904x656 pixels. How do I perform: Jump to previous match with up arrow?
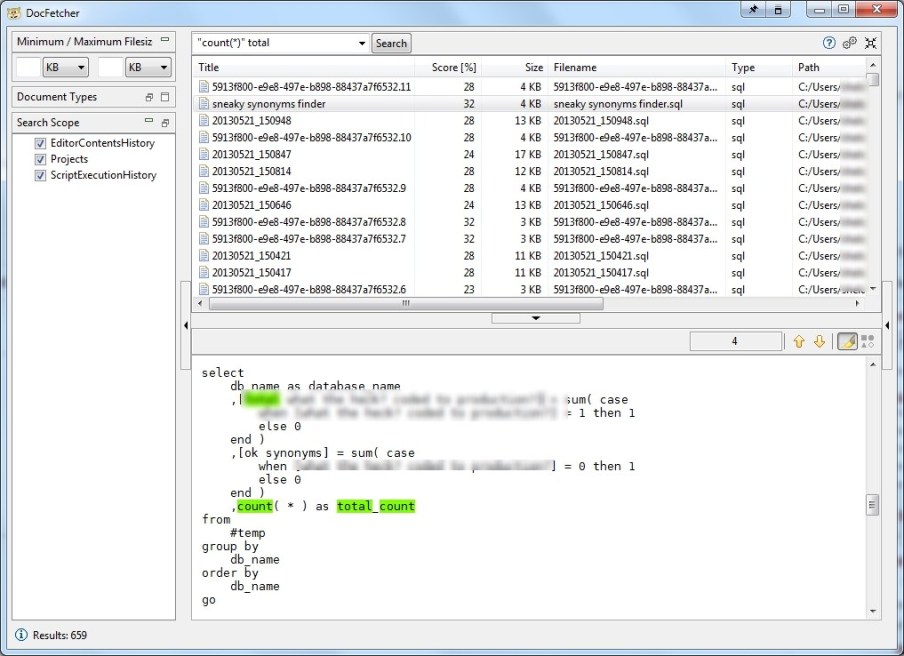(799, 341)
